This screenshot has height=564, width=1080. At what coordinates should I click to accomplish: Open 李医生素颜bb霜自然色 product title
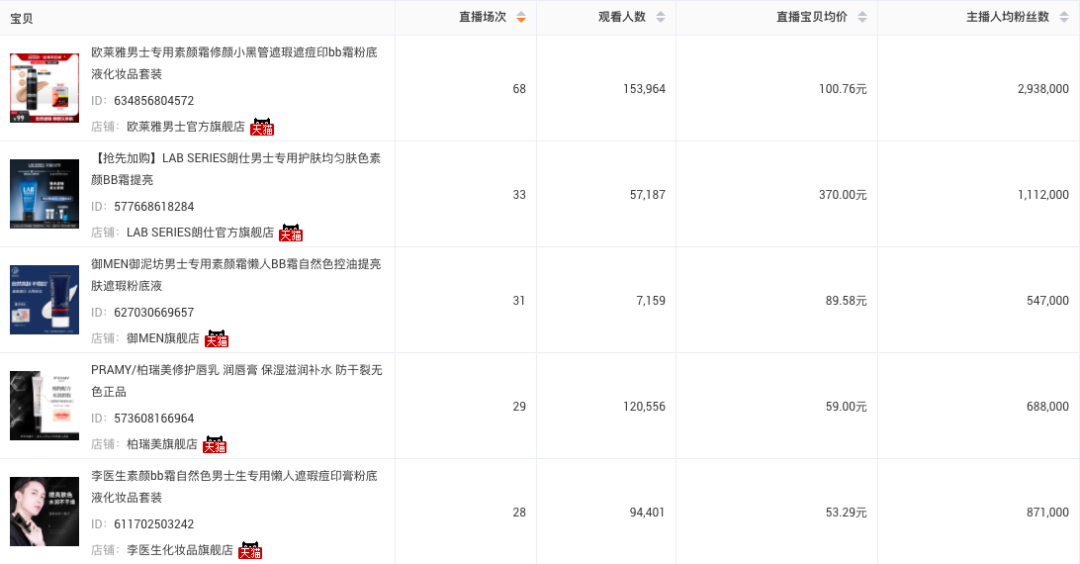coord(234,488)
